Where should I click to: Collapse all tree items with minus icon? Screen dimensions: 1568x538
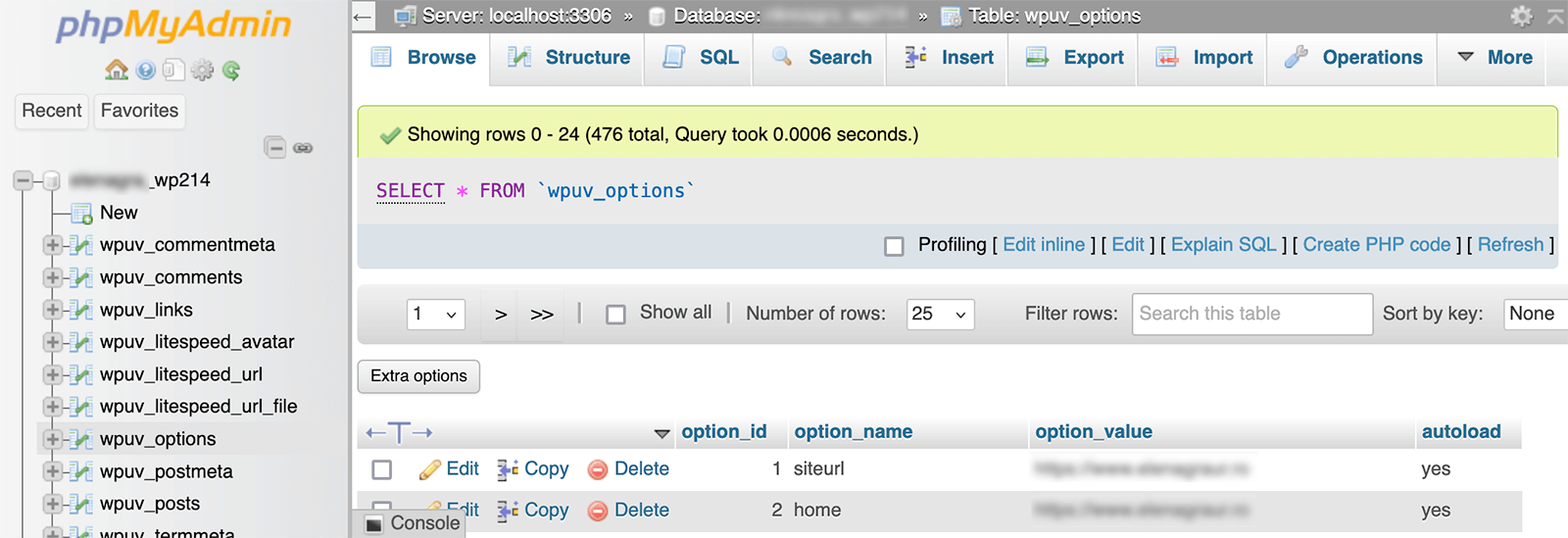(x=275, y=148)
